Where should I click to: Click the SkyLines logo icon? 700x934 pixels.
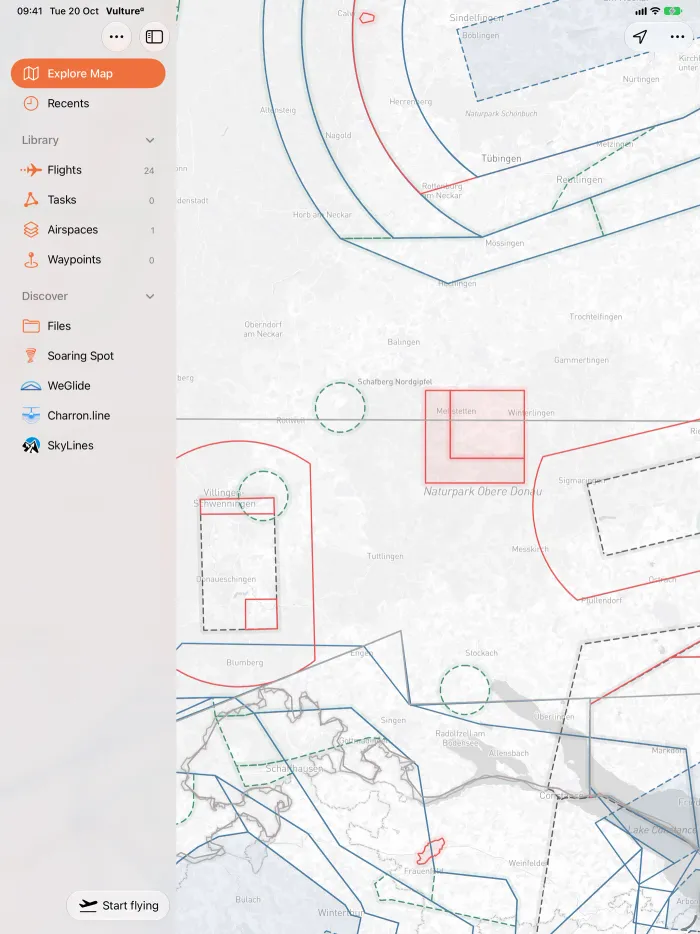[x=31, y=445]
